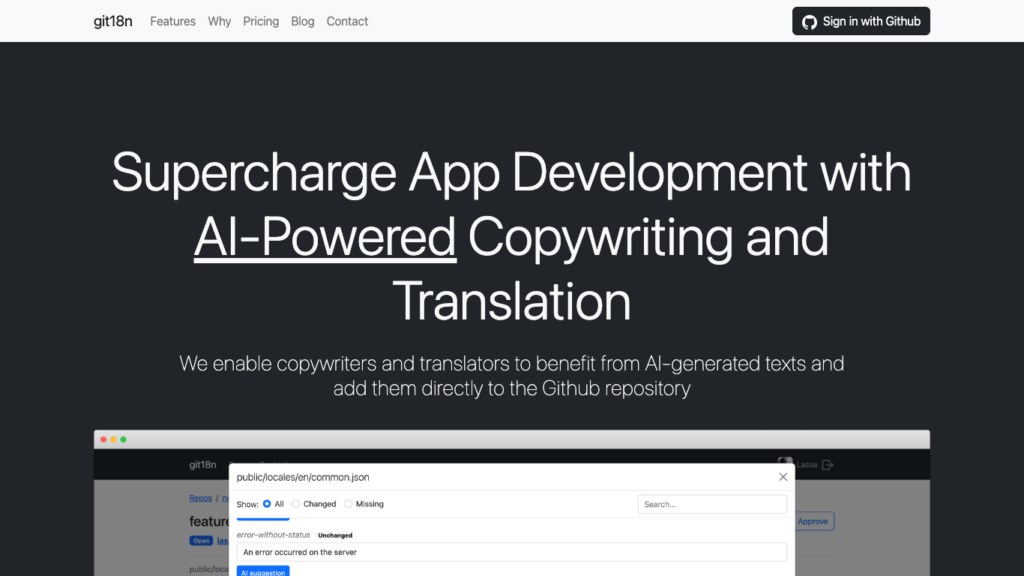Open the Why navigation item

219,21
